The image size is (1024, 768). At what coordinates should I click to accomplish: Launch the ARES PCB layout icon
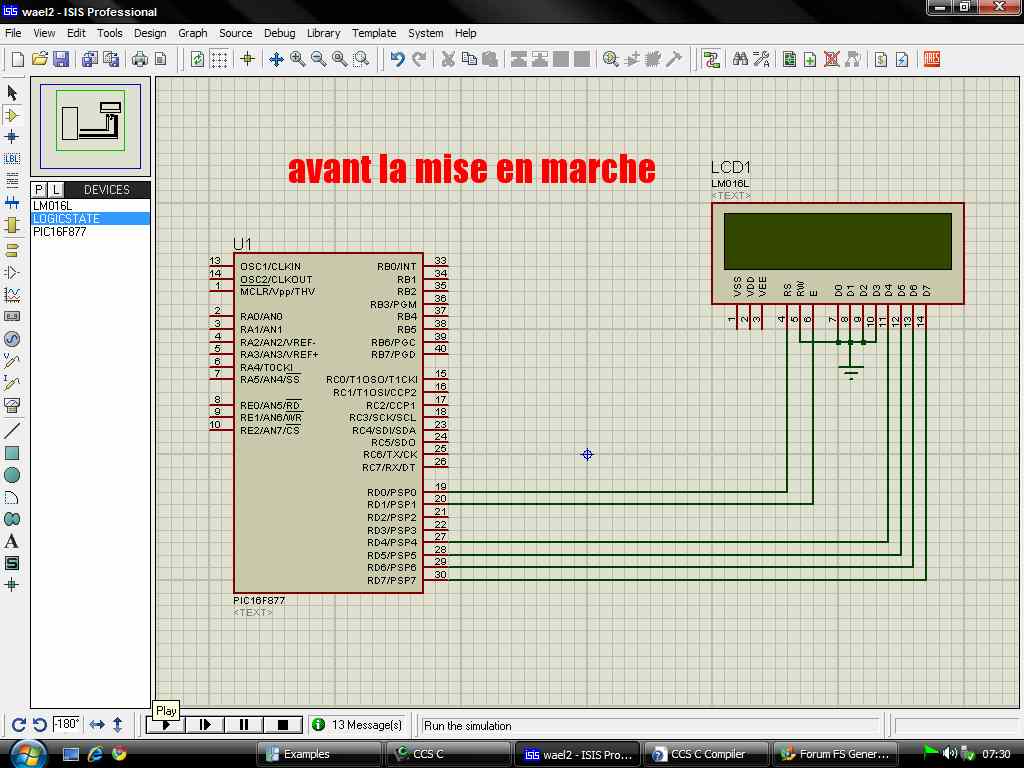[932, 59]
